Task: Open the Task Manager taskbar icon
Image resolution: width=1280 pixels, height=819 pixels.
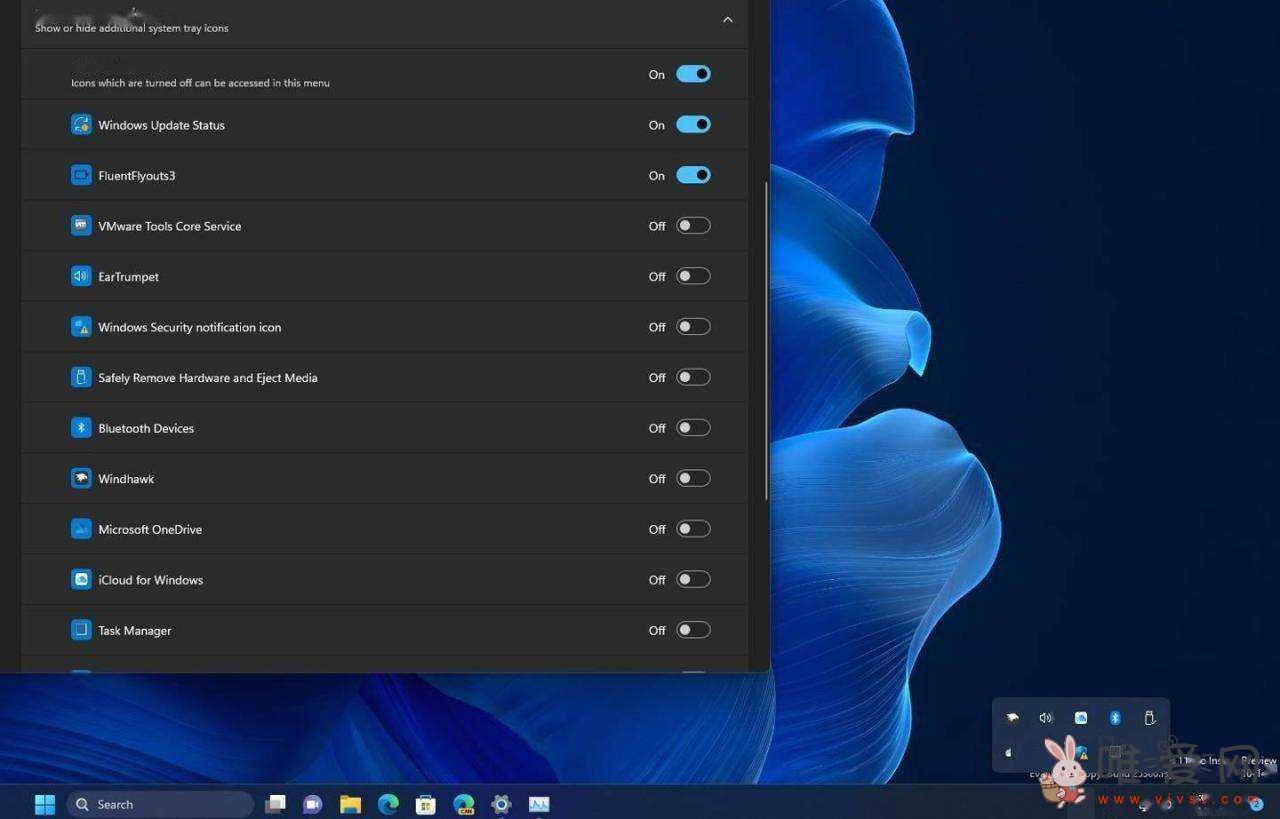Action: point(539,804)
